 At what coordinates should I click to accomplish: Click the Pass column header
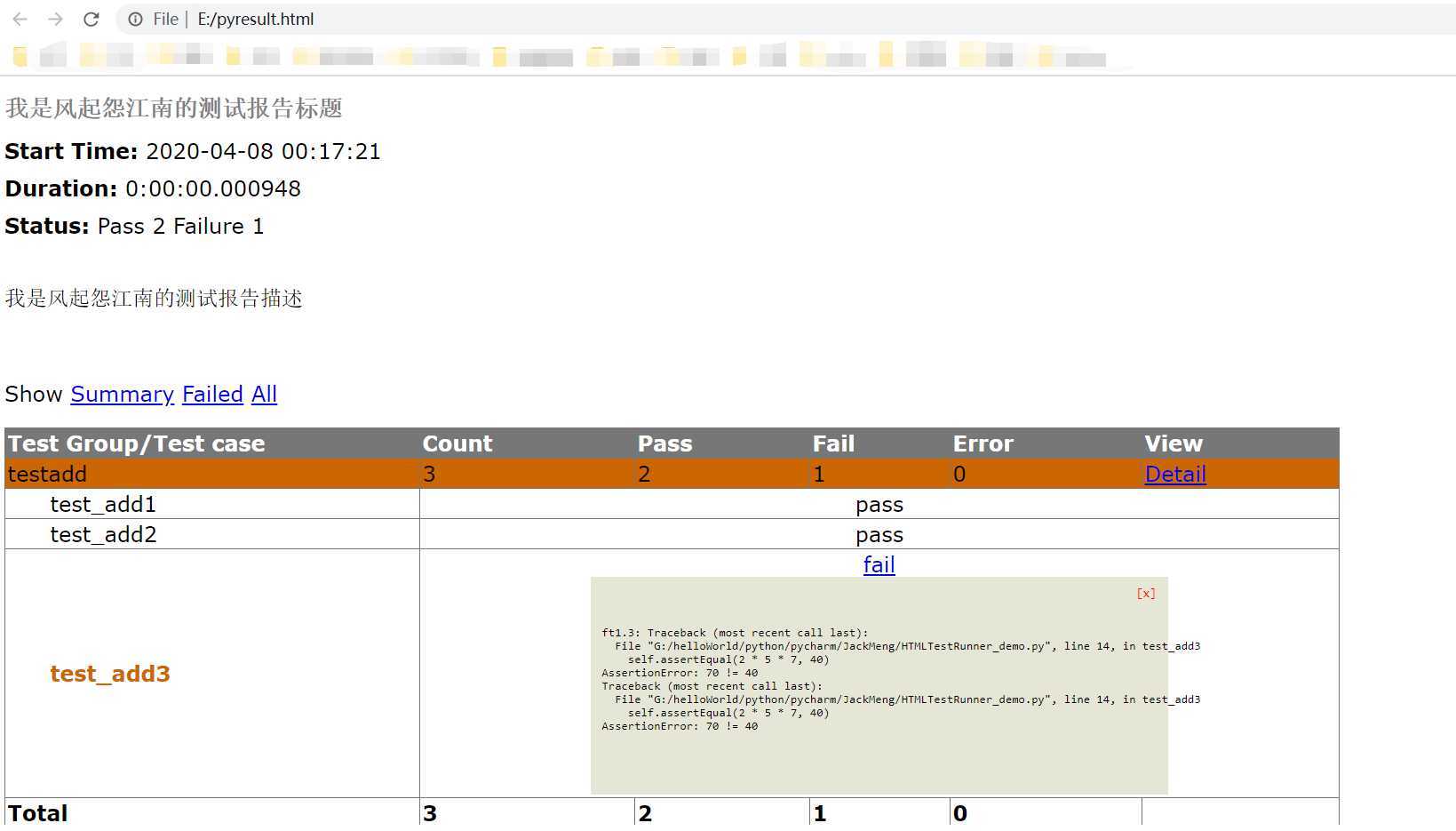click(664, 443)
